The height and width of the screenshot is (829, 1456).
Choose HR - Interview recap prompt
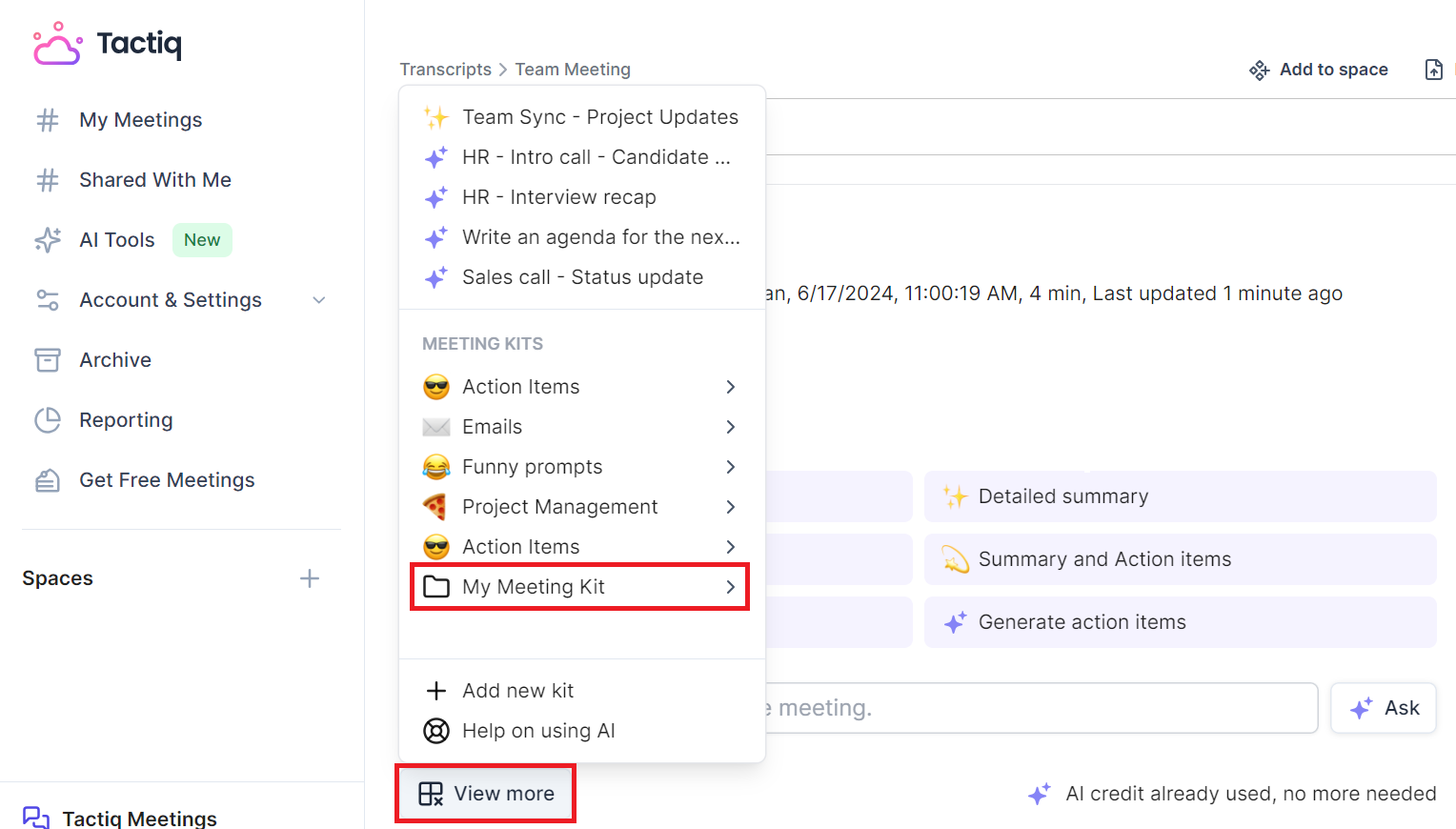[x=582, y=197]
